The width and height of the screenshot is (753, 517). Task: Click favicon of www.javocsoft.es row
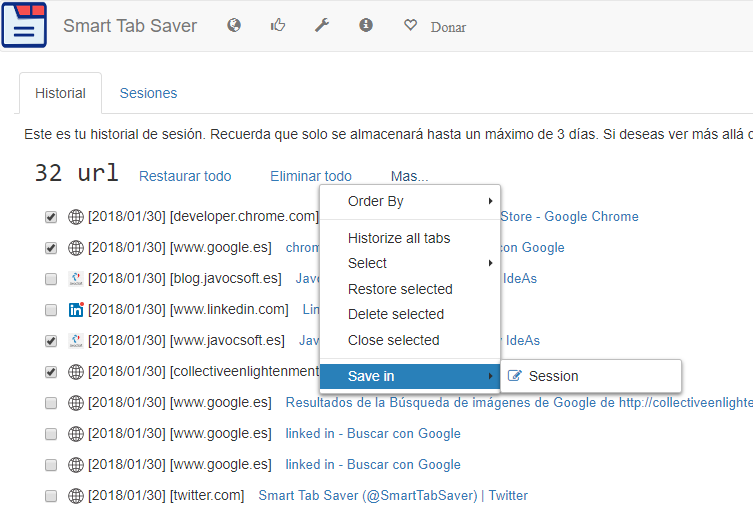point(76,341)
